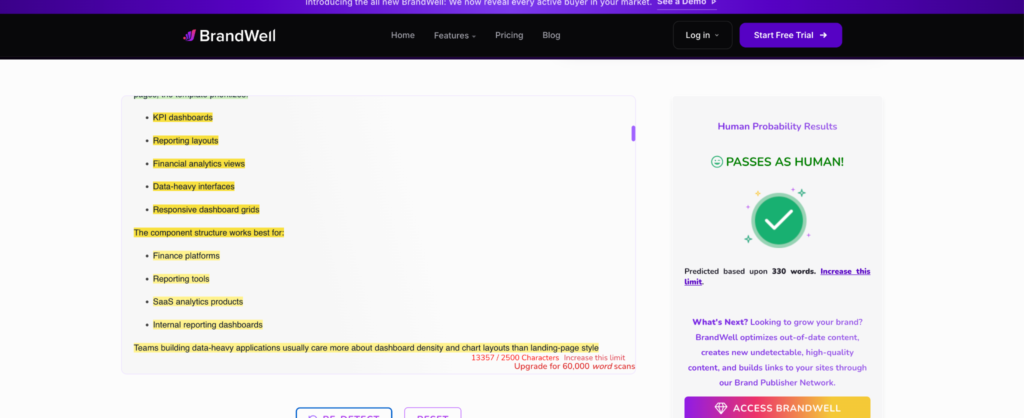The height and width of the screenshot is (418, 1024).
Task: Click the 'KPI dashboards' bullet text
Action: [x=183, y=118]
